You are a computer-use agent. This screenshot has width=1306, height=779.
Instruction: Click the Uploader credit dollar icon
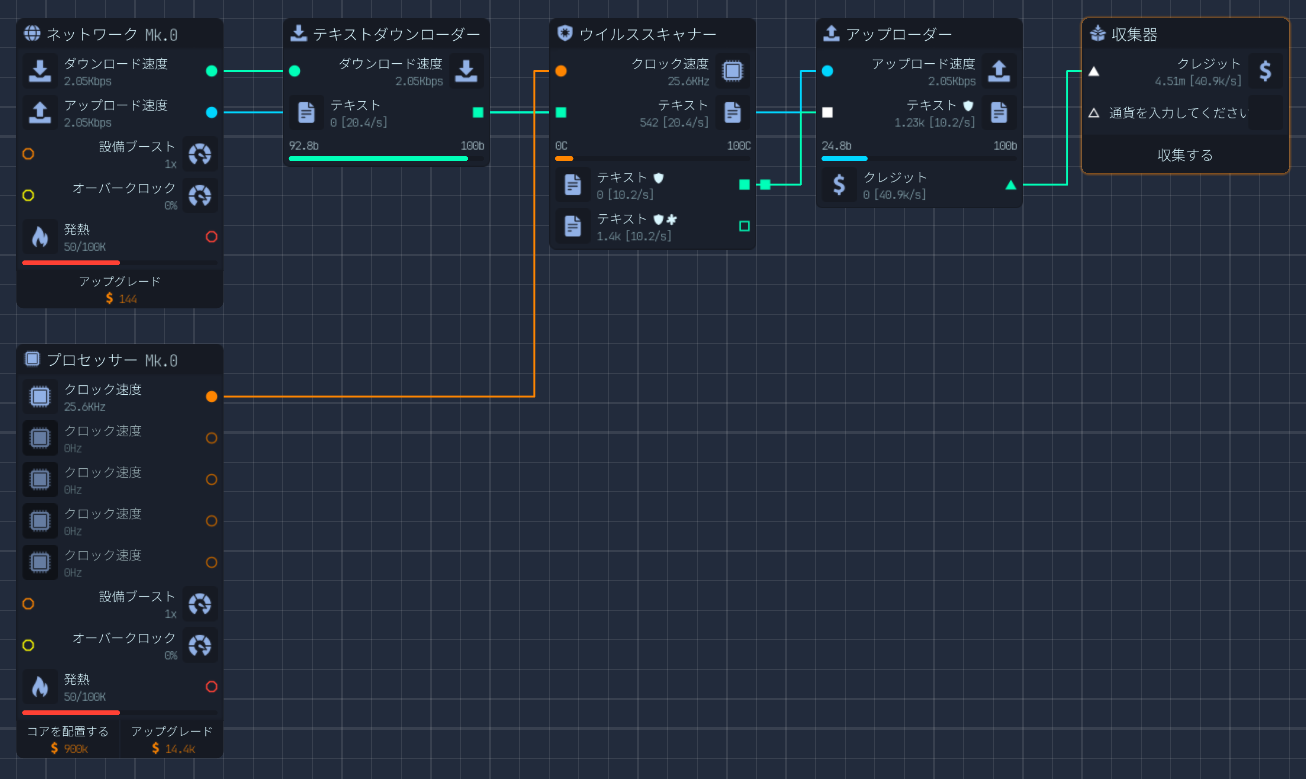(x=839, y=185)
